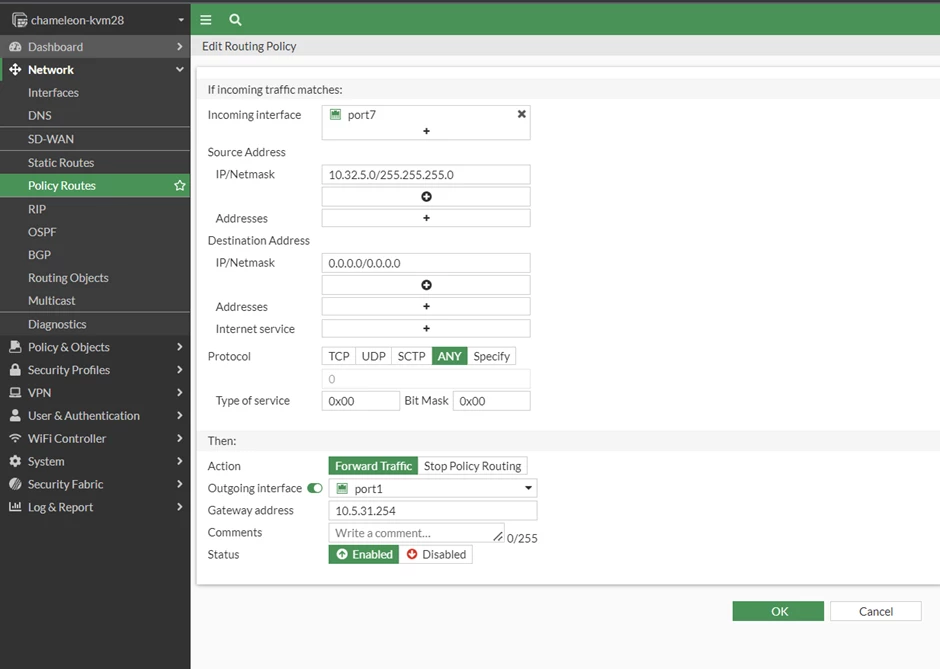Collapse the Network menu chevron
The height and width of the screenshot is (669, 940).
(179, 70)
